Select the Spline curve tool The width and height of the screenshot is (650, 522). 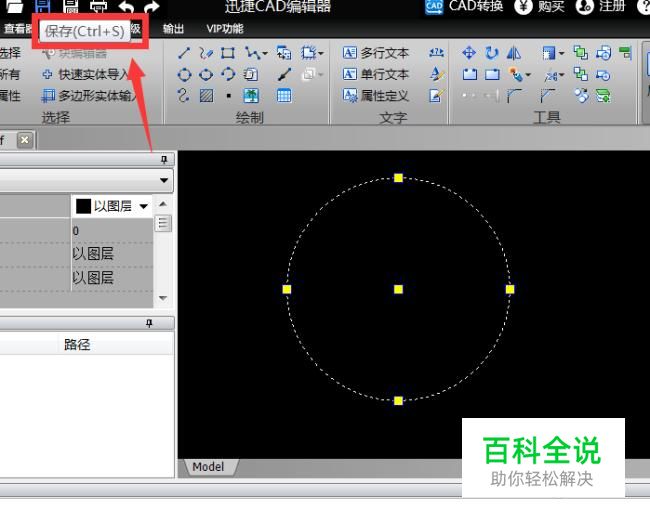183,96
